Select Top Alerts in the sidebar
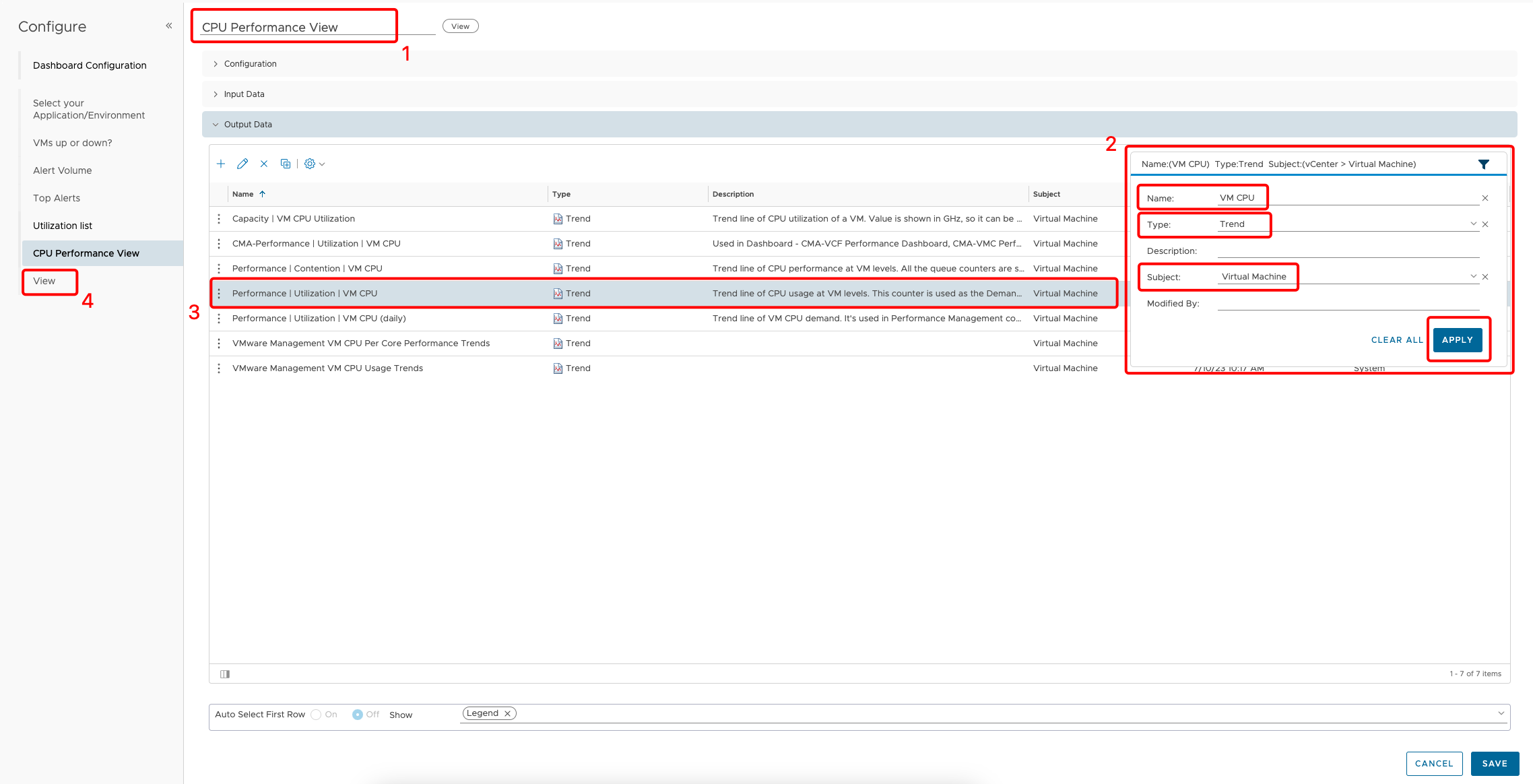The image size is (1533, 784). (x=57, y=197)
